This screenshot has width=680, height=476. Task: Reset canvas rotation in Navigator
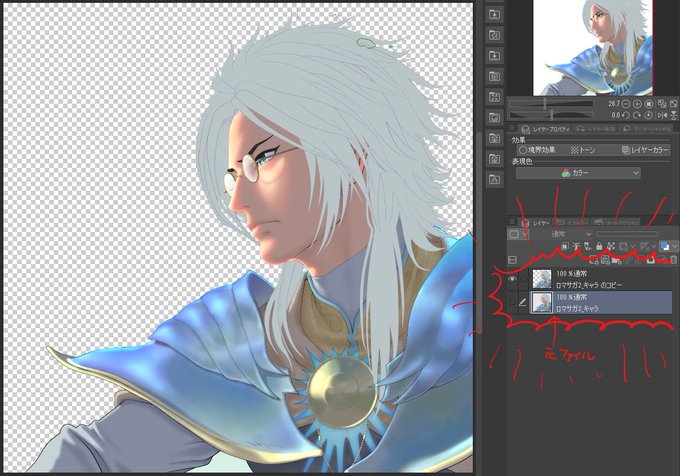(x=648, y=115)
